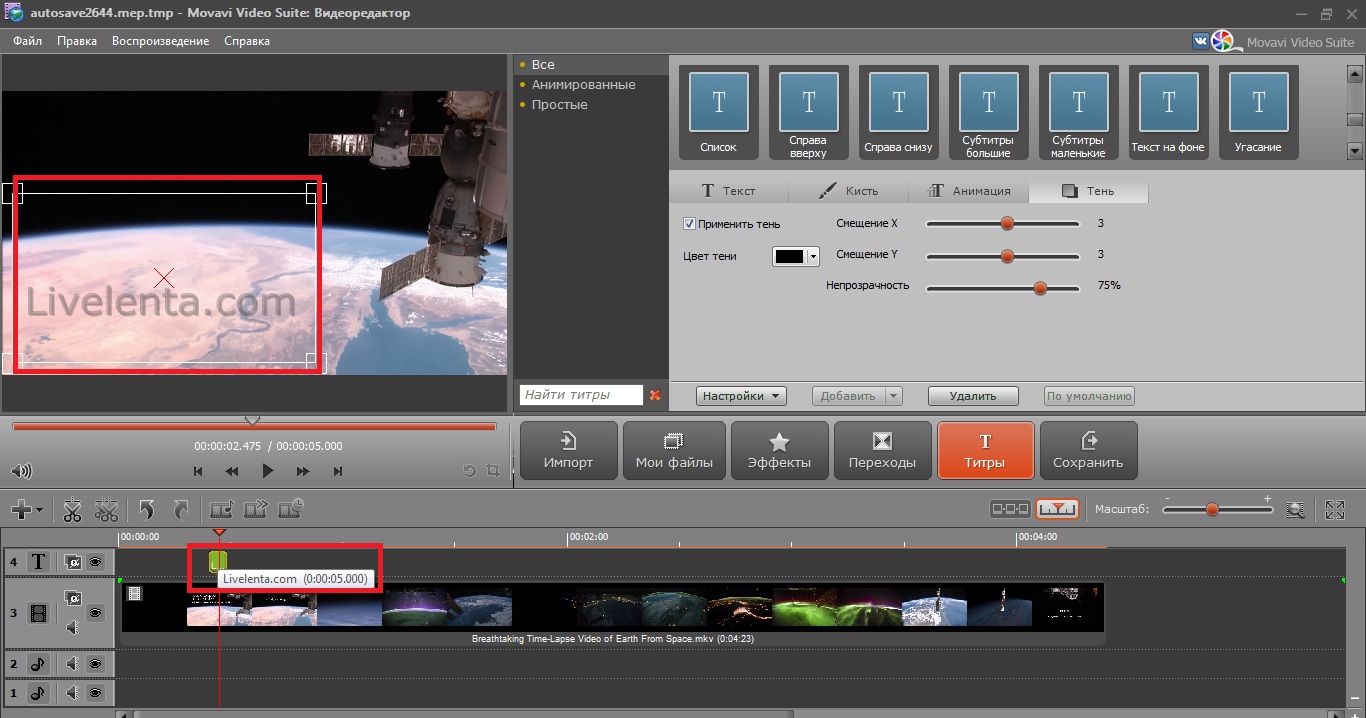
Task: Switch to the Кисть tab
Action: coord(848,191)
